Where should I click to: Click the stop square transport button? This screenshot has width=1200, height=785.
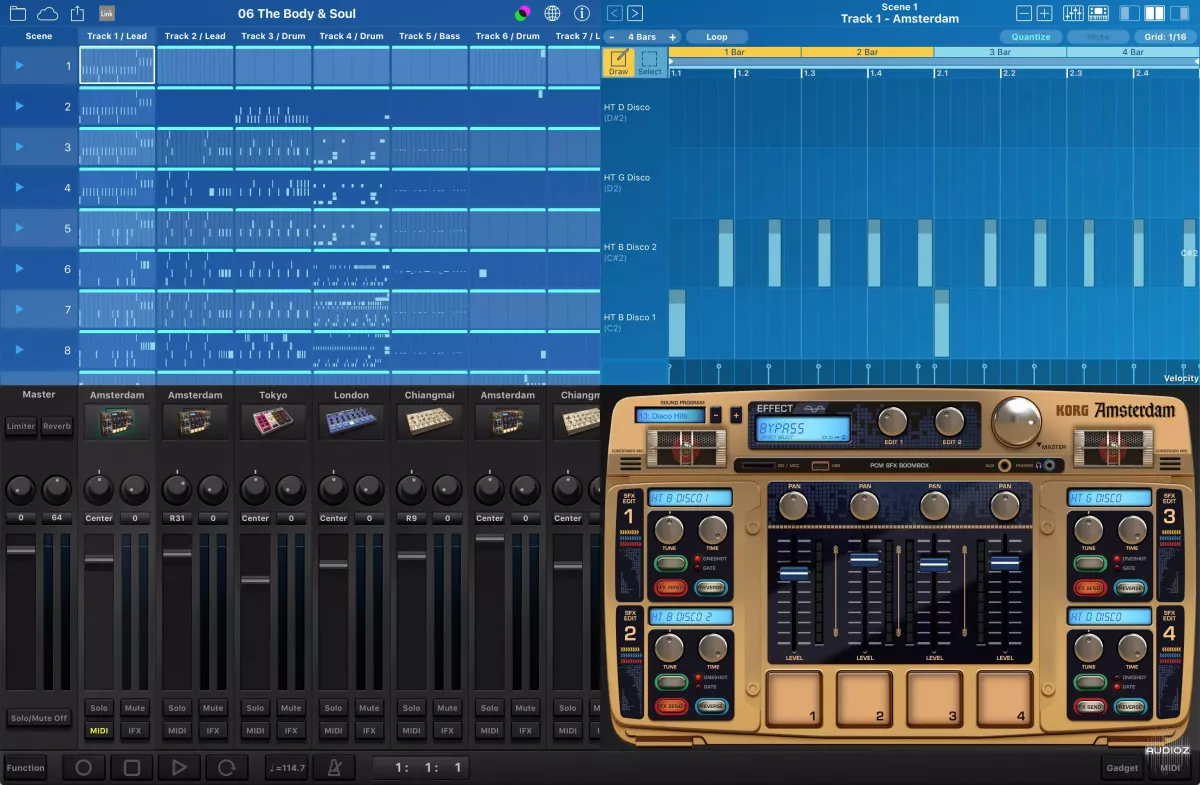coord(132,768)
